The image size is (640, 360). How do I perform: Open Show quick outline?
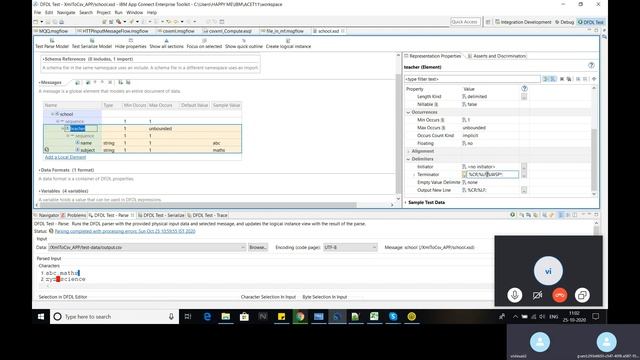(x=244, y=44)
